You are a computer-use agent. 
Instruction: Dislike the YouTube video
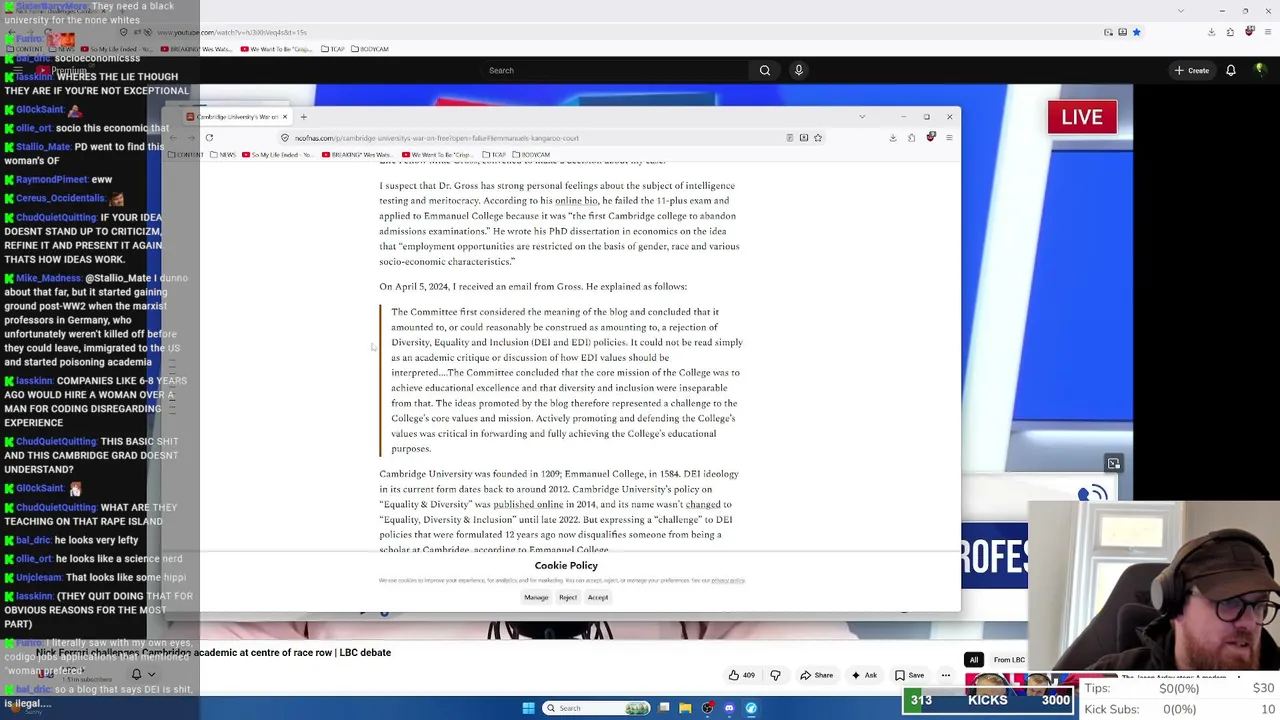[x=775, y=675]
